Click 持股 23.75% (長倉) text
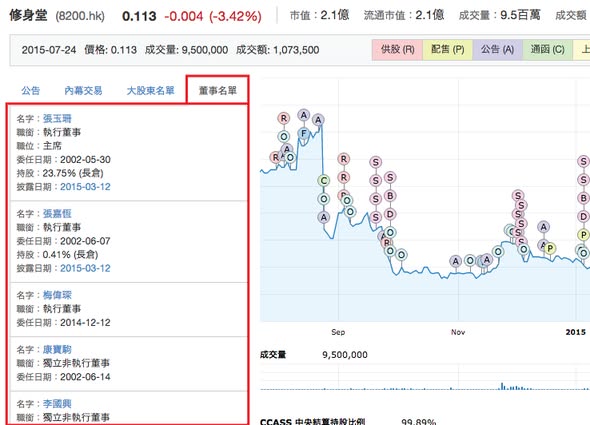590x425 pixels. coord(60,173)
